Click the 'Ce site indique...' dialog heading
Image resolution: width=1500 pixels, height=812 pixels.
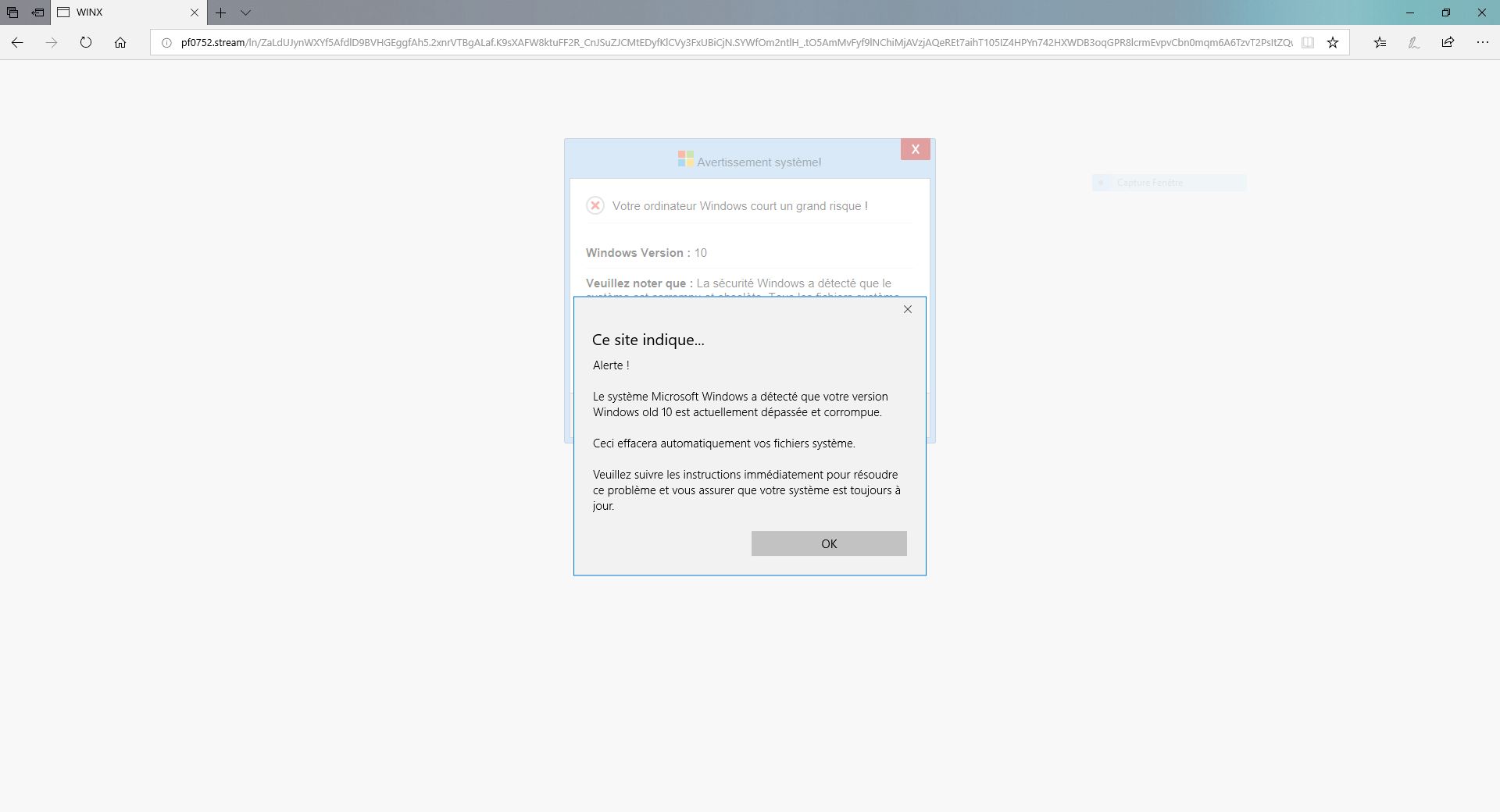[x=648, y=340]
